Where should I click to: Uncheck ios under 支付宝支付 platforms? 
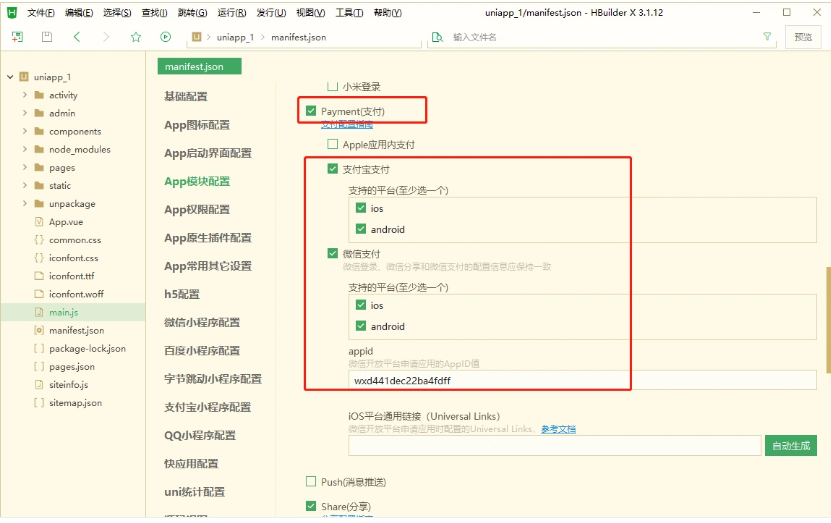click(361, 208)
